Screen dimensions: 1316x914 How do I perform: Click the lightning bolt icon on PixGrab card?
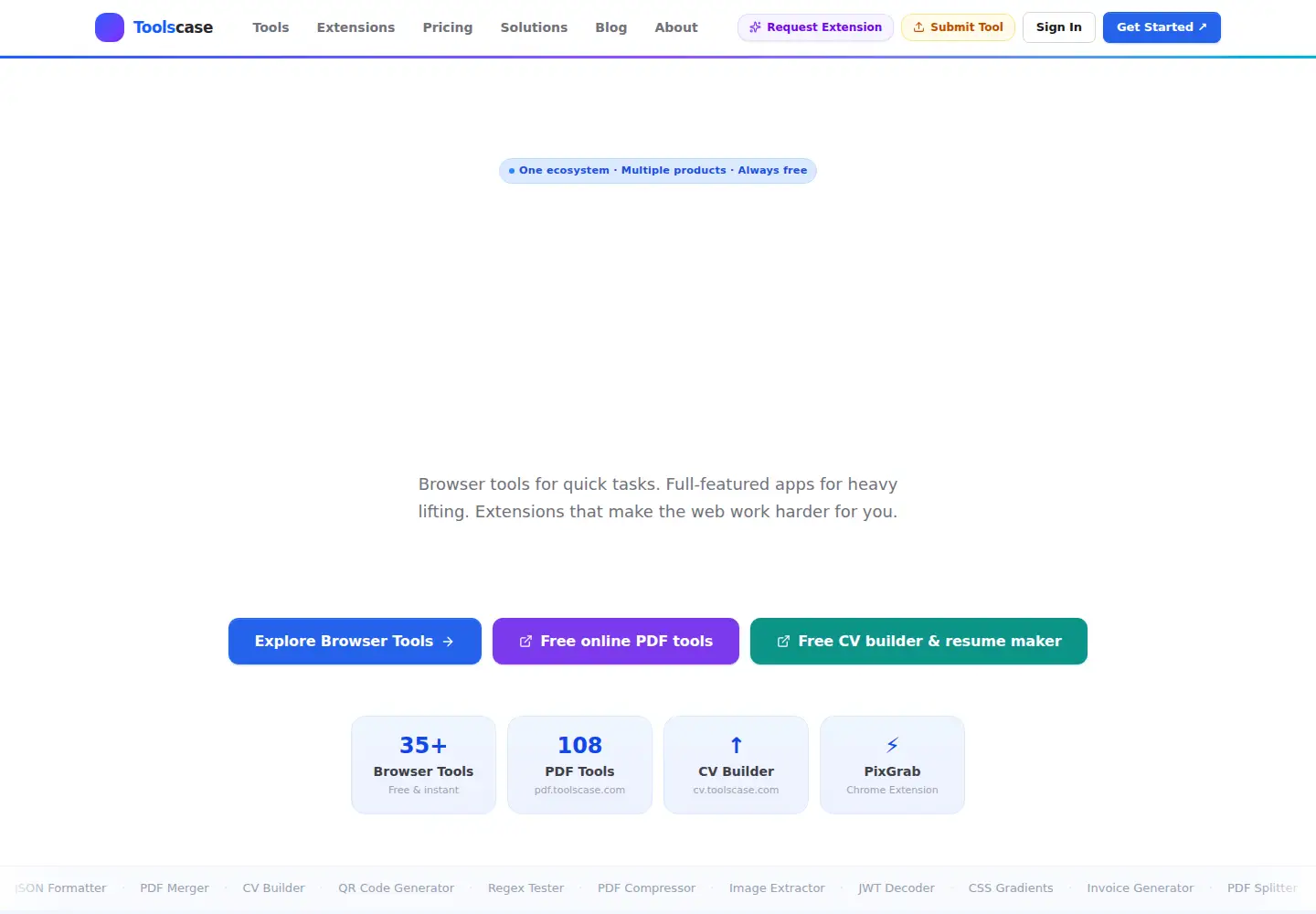point(892,745)
